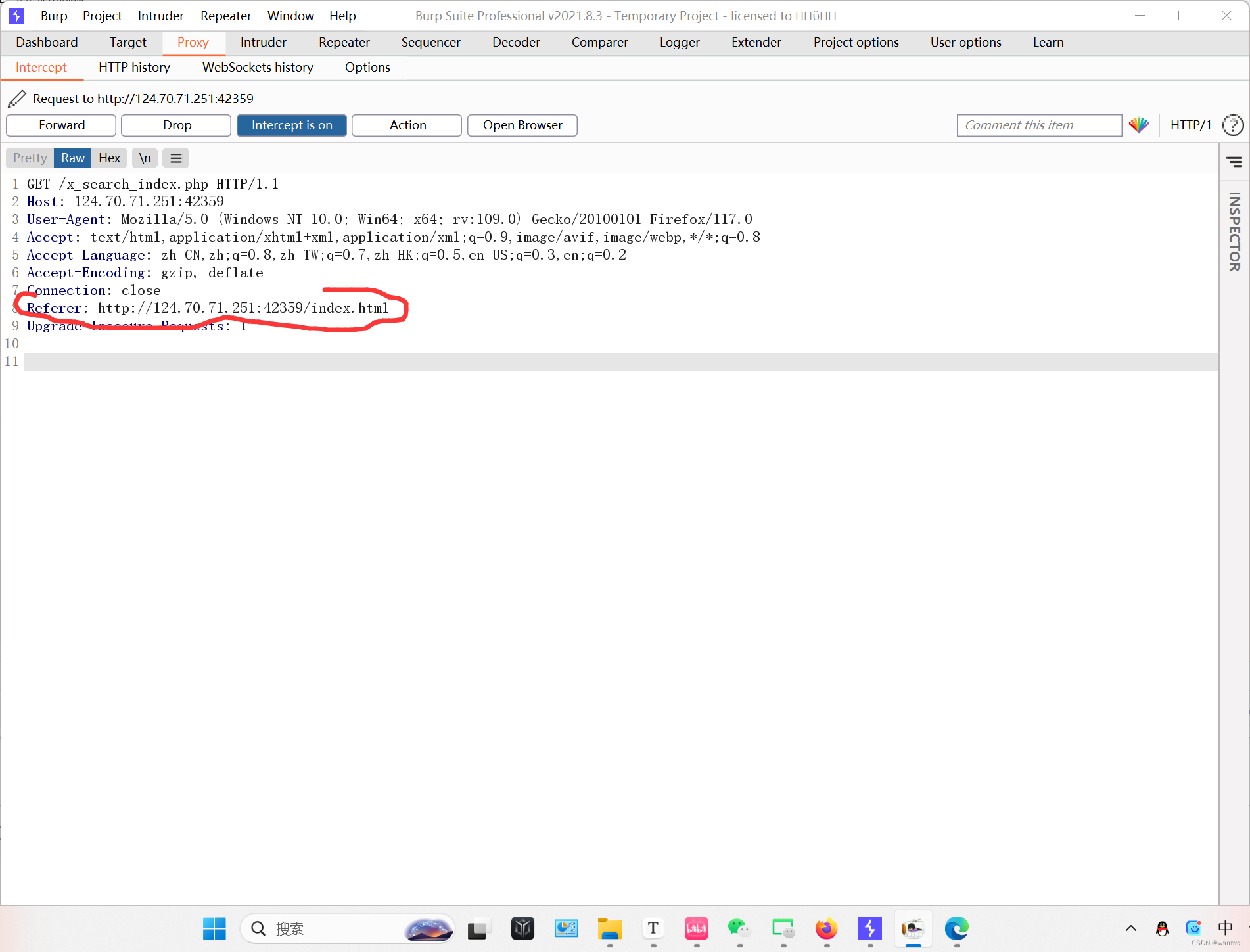This screenshot has height=952, width=1250.
Task: Open the Repeater menu in menu bar
Action: [226, 16]
